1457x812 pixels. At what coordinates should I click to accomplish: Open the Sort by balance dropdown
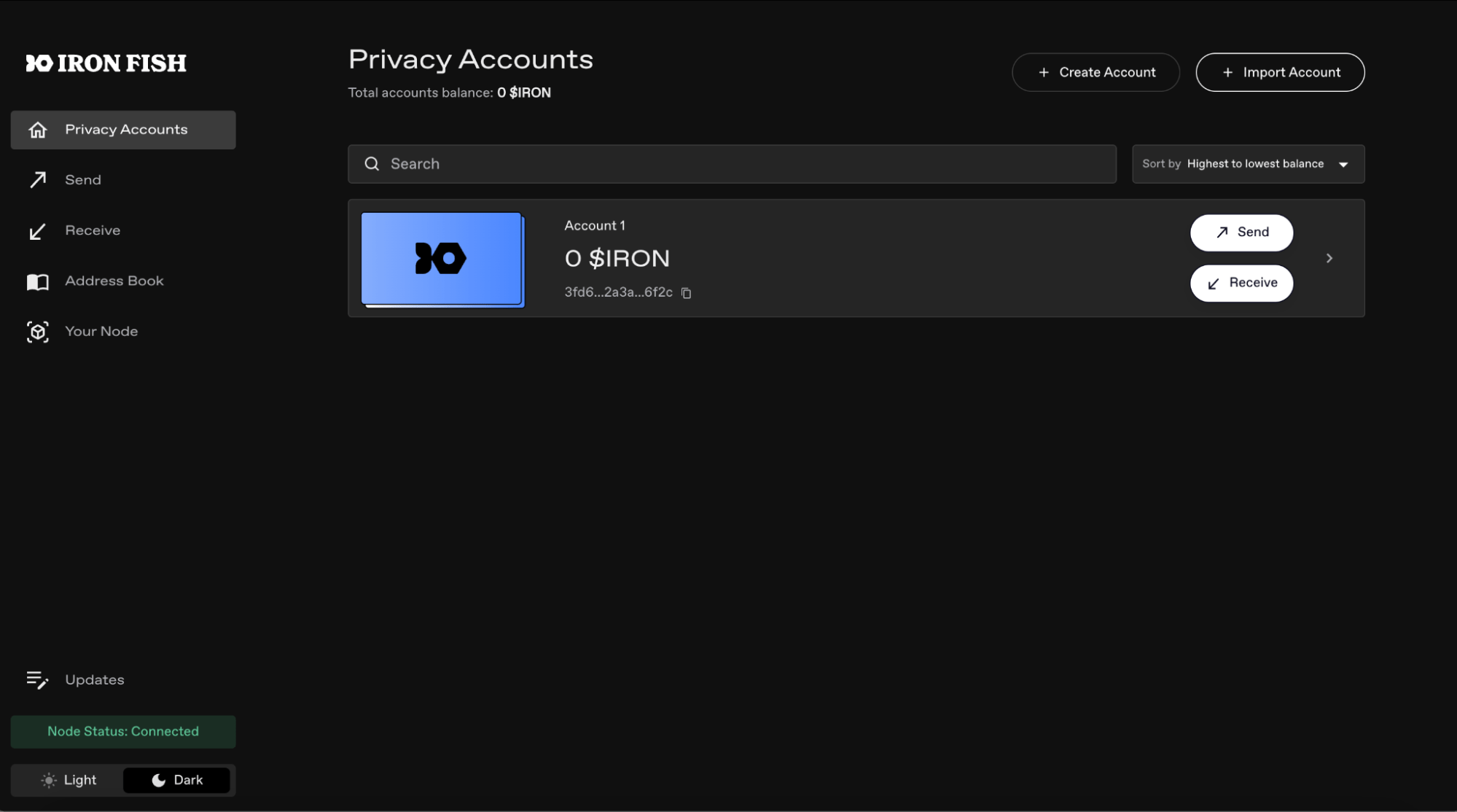click(1247, 164)
